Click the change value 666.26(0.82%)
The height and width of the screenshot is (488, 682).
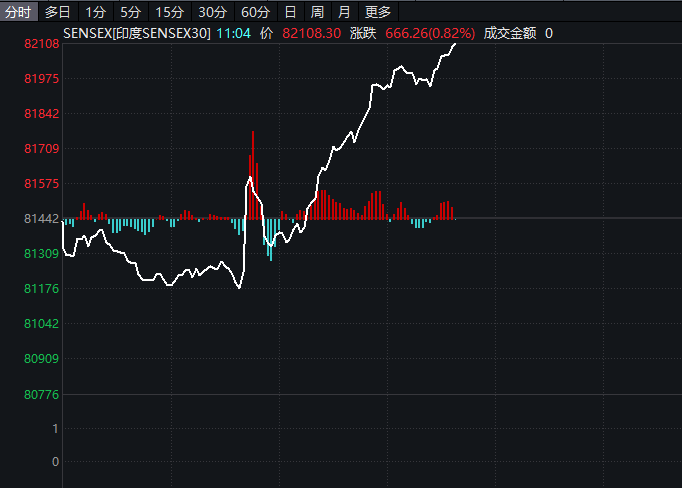429,33
